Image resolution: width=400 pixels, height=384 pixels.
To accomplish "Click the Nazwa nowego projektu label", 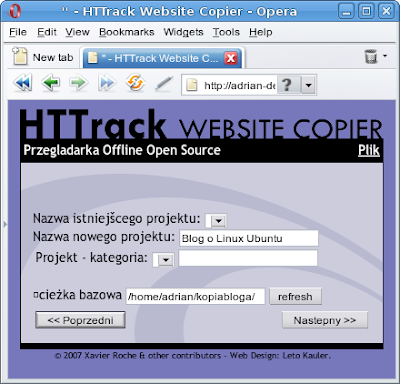I will pos(104,237).
